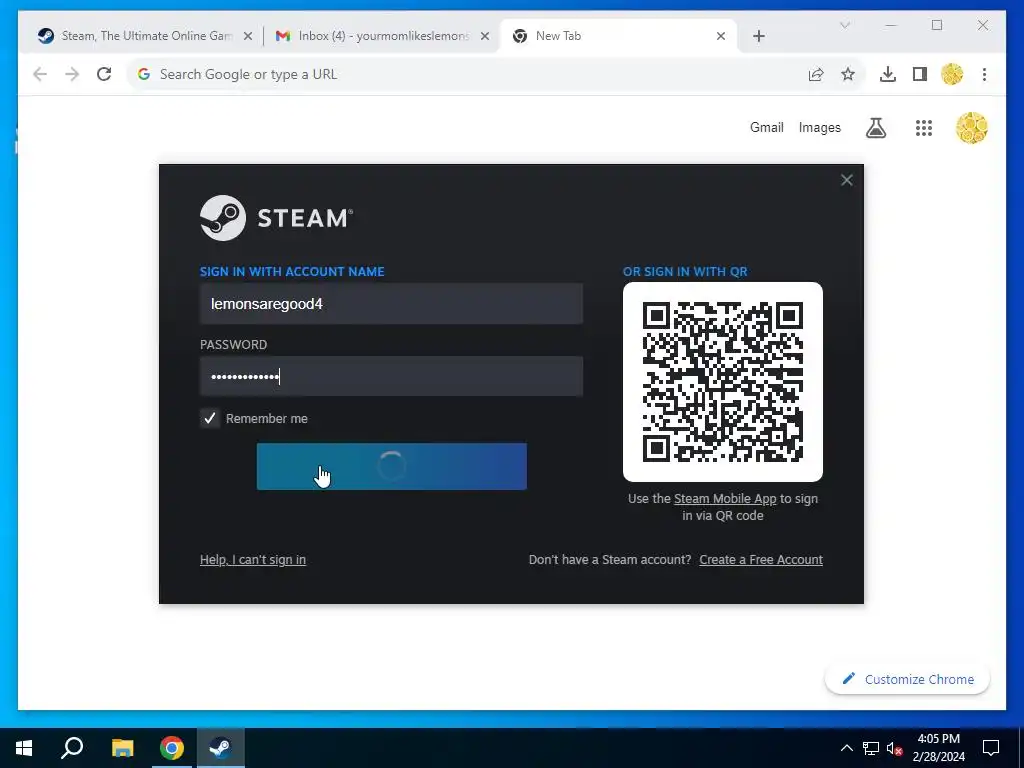The image size is (1024, 768).
Task: Open Search Labs flask icon
Action: point(876,128)
